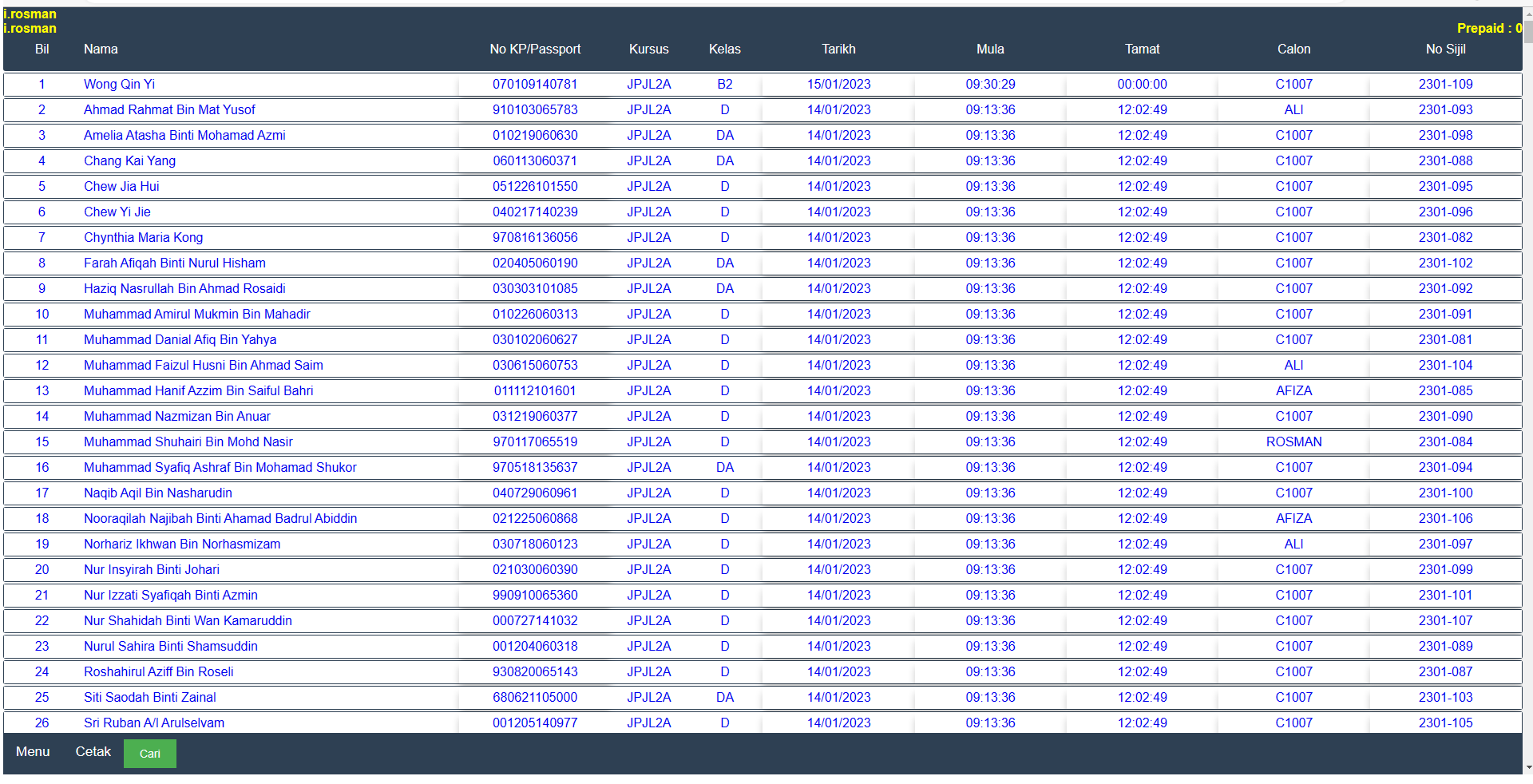Open Siti Saodah Binti Zainal record
This screenshot has width=1533, height=784.
click(x=149, y=698)
